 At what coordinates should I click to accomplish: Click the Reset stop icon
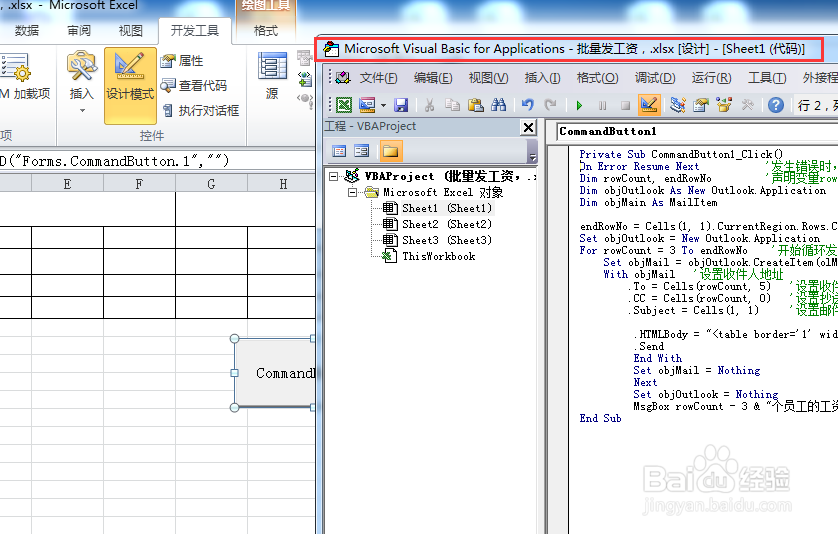pos(625,105)
